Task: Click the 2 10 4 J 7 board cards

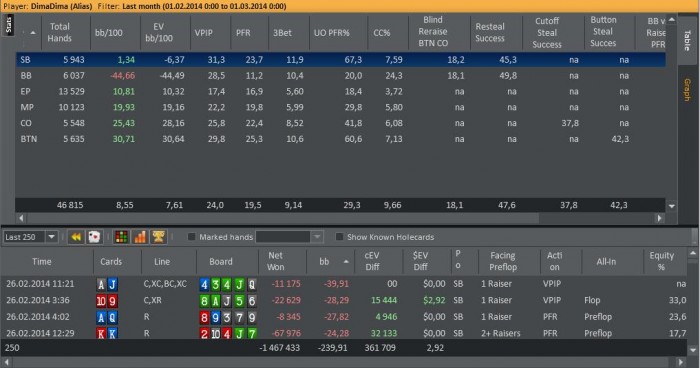Action: pyautogui.click(x=228, y=333)
